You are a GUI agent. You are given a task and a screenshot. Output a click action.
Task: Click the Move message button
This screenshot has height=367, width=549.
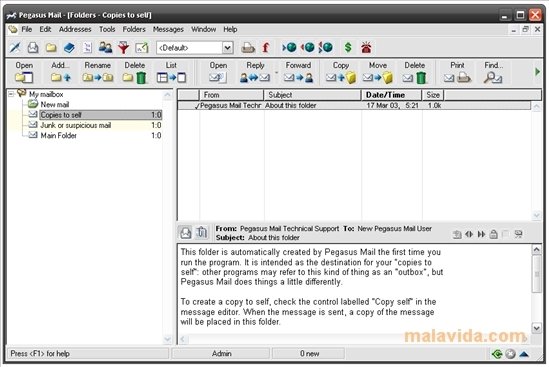tap(378, 72)
